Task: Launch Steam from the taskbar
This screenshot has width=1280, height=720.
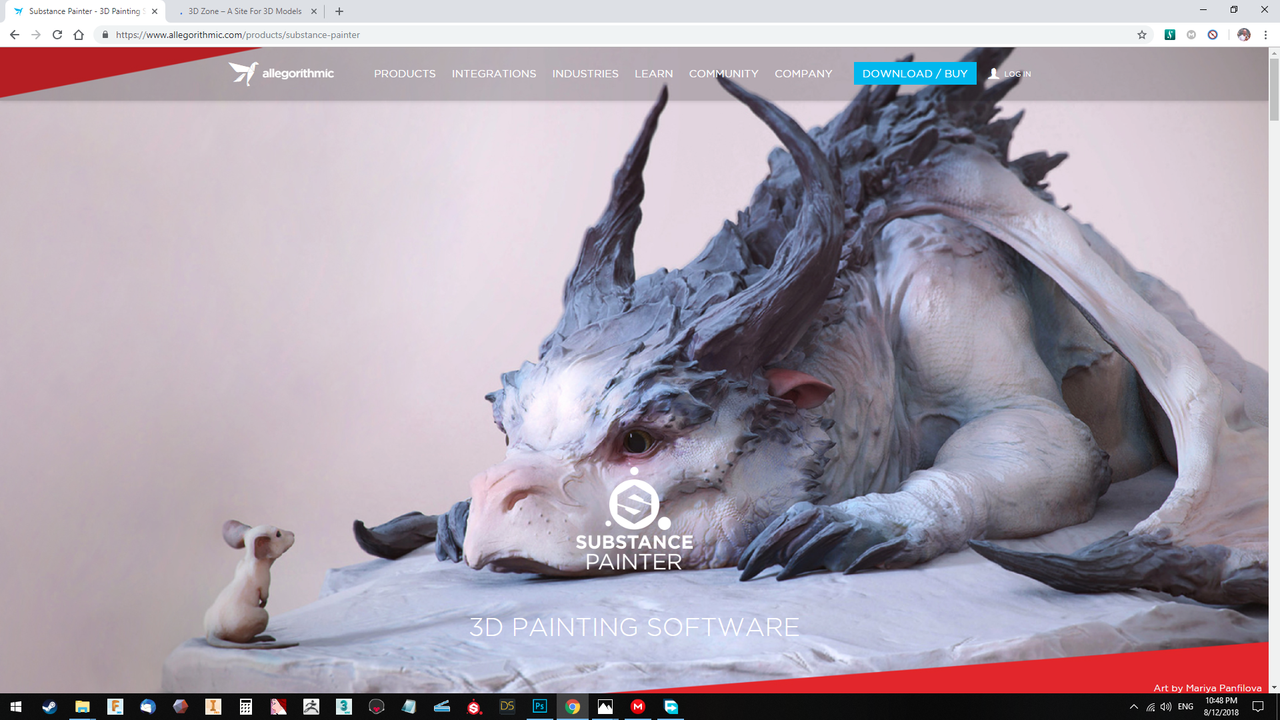Action: (49, 706)
